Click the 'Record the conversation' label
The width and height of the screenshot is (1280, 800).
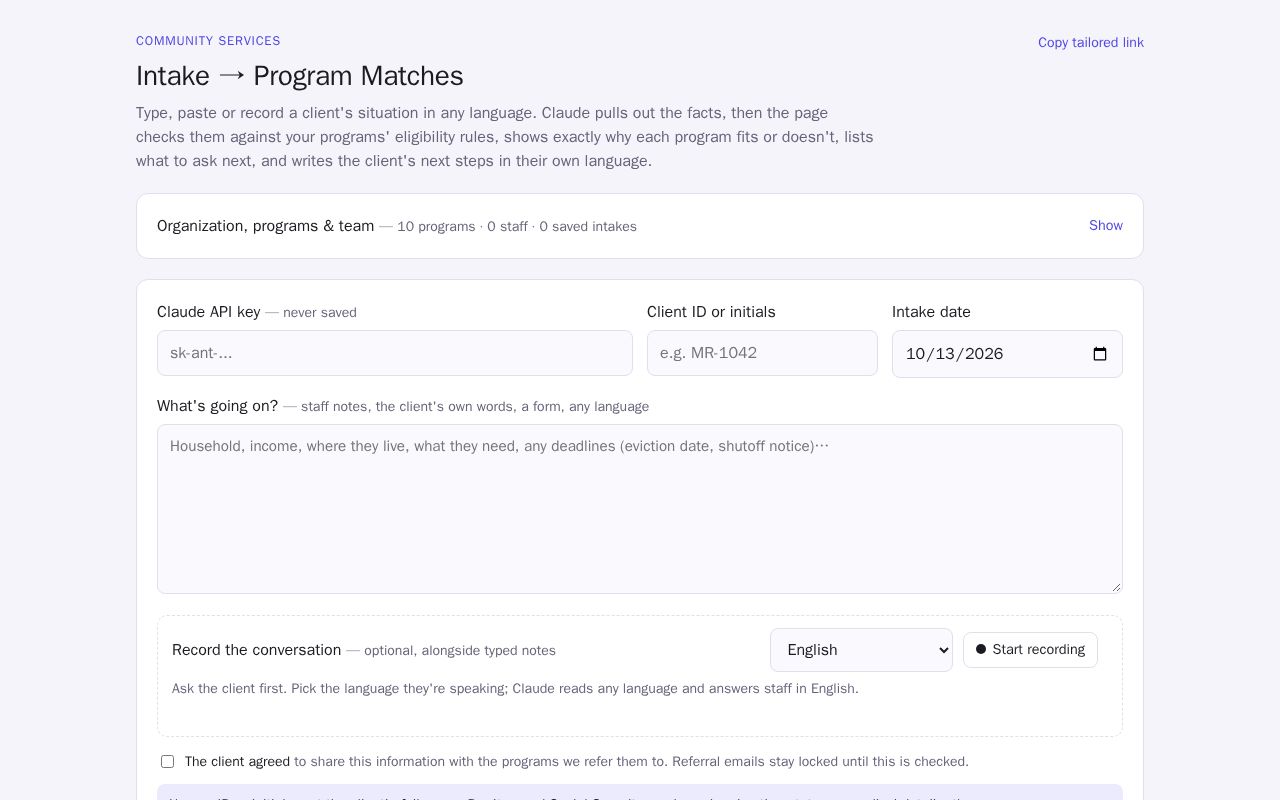tap(256, 650)
